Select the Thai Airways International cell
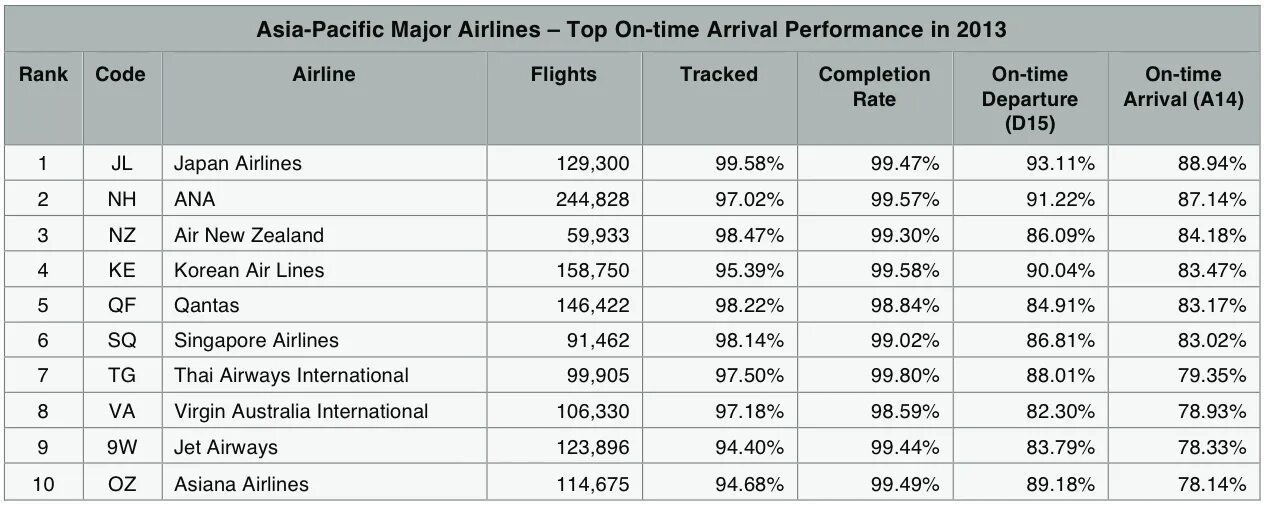Image resolution: width=1265 pixels, height=505 pixels. (291, 376)
